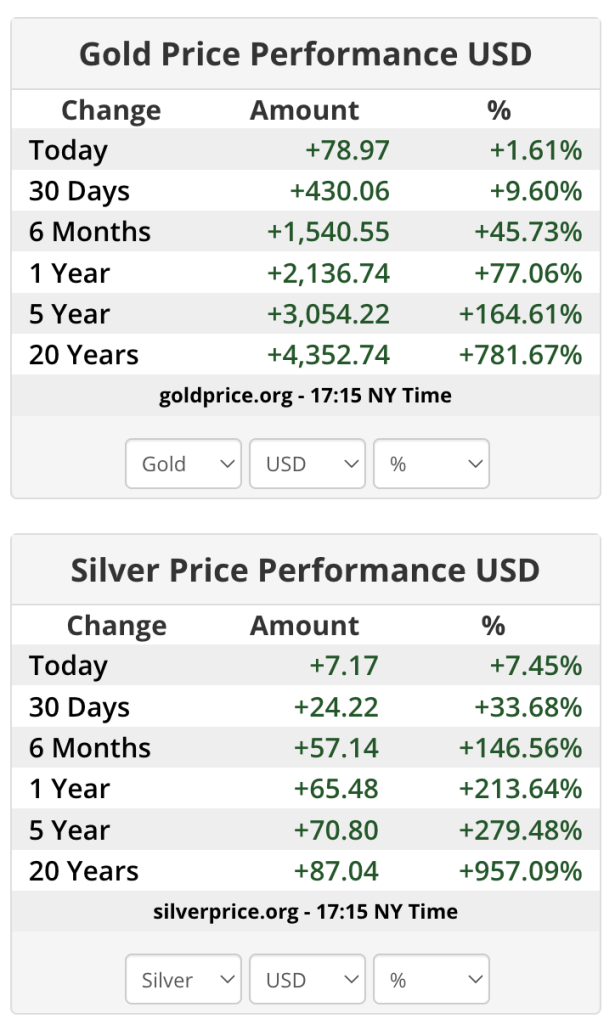Image resolution: width=615 pixels, height=1024 pixels.
Task: Click the gold 6 Months row label
Action: tap(90, 233)
